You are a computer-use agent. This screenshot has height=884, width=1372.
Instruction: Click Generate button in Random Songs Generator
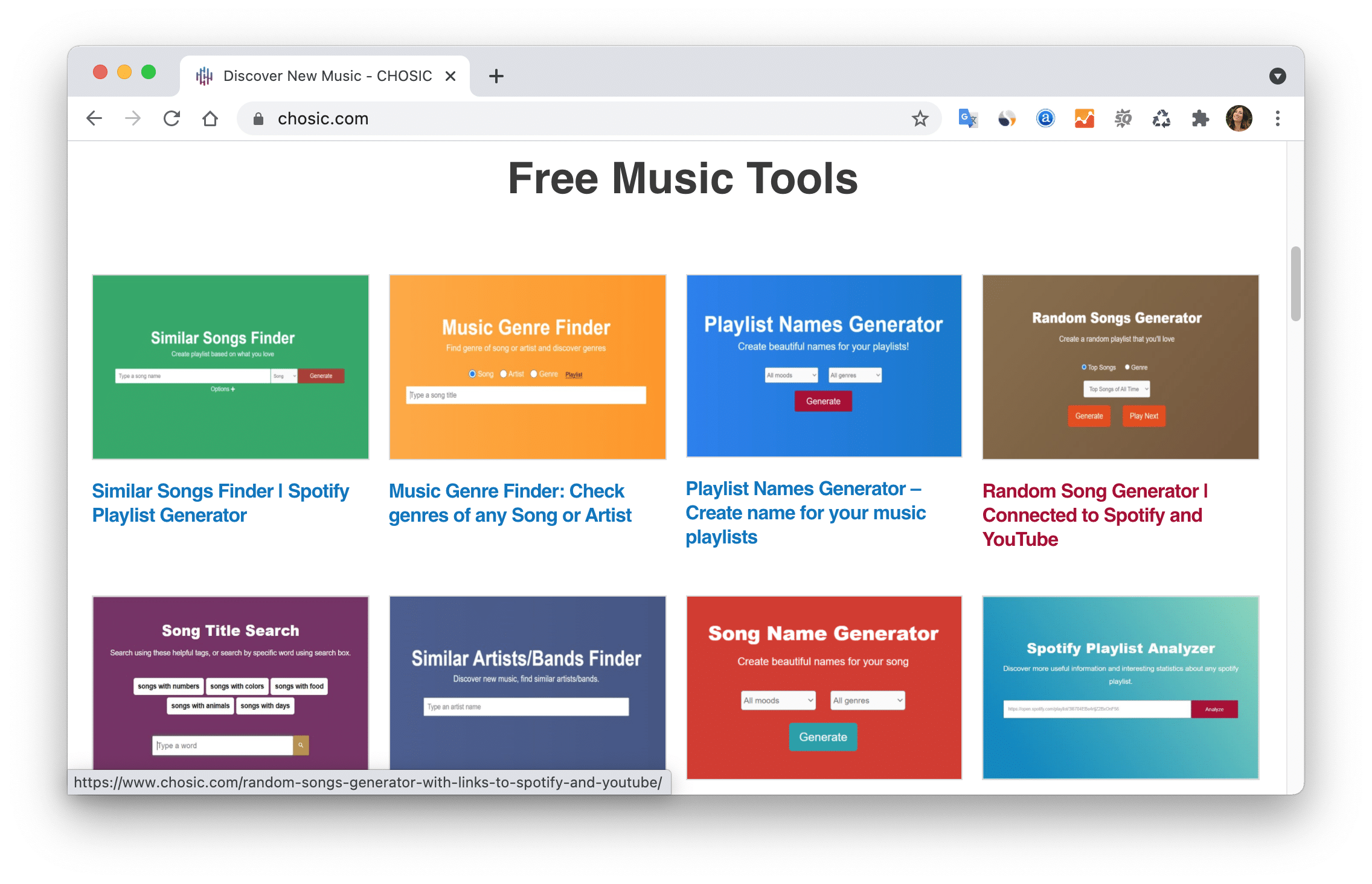(1090, 416)
